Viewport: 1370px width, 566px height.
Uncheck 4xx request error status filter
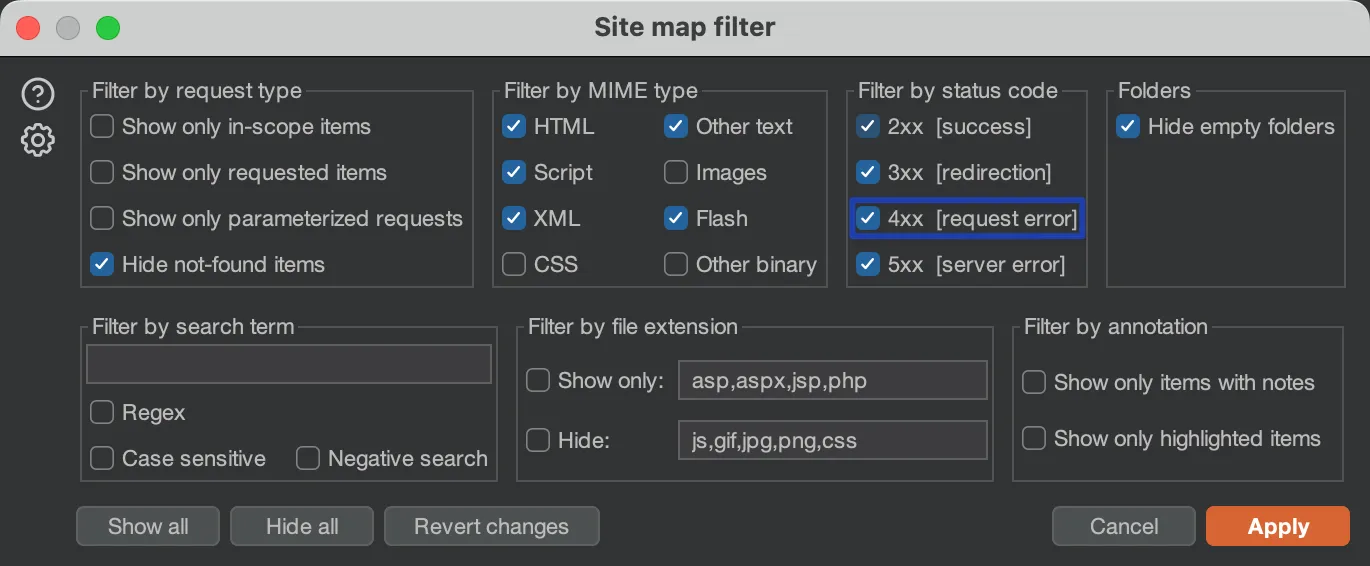pos(868,219)
